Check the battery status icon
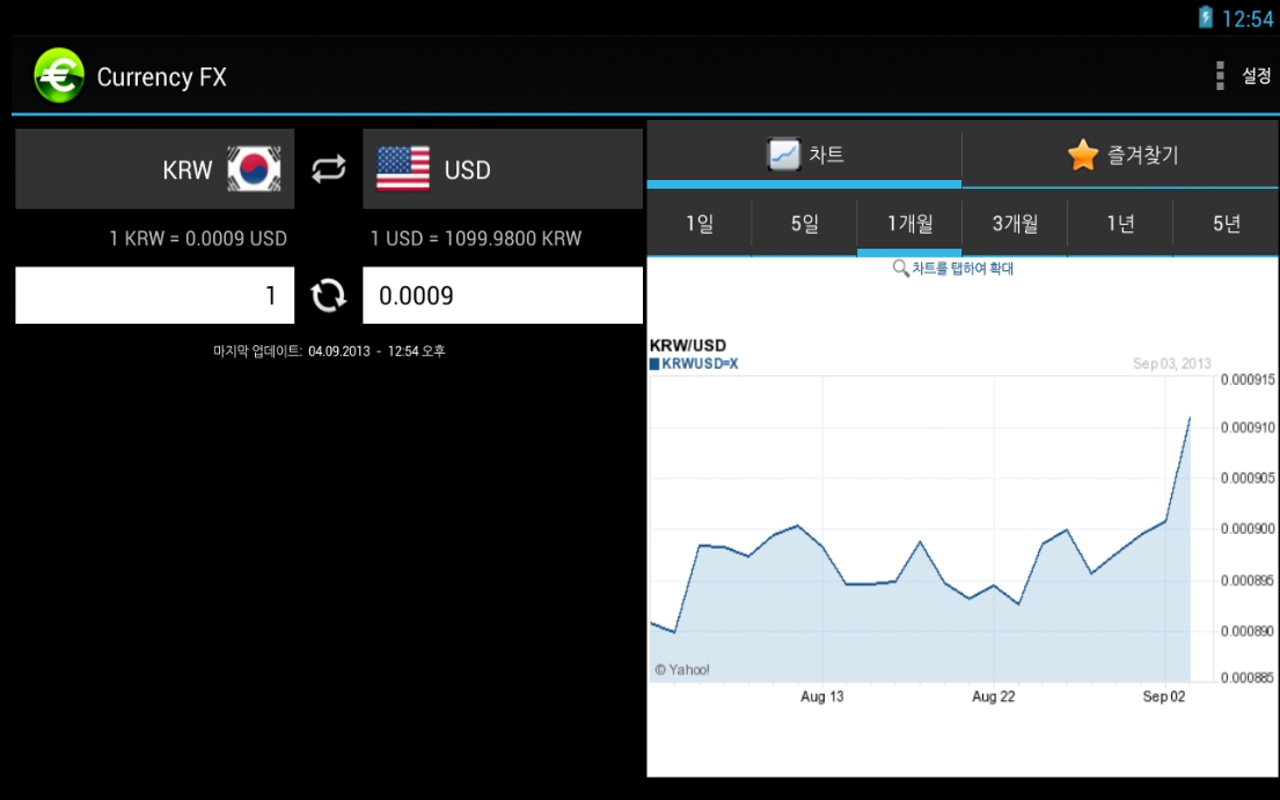The width and height of the screenshot is (1280, 800). (x=1206, y=17)
